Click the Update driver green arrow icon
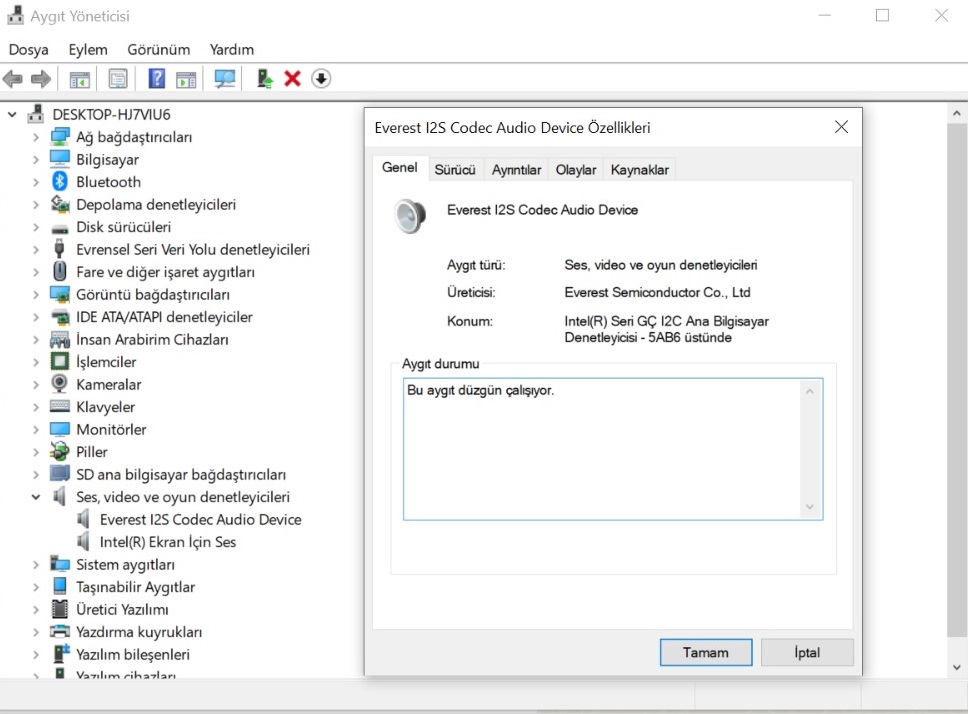Screen dimensions: 968x714 265,78
